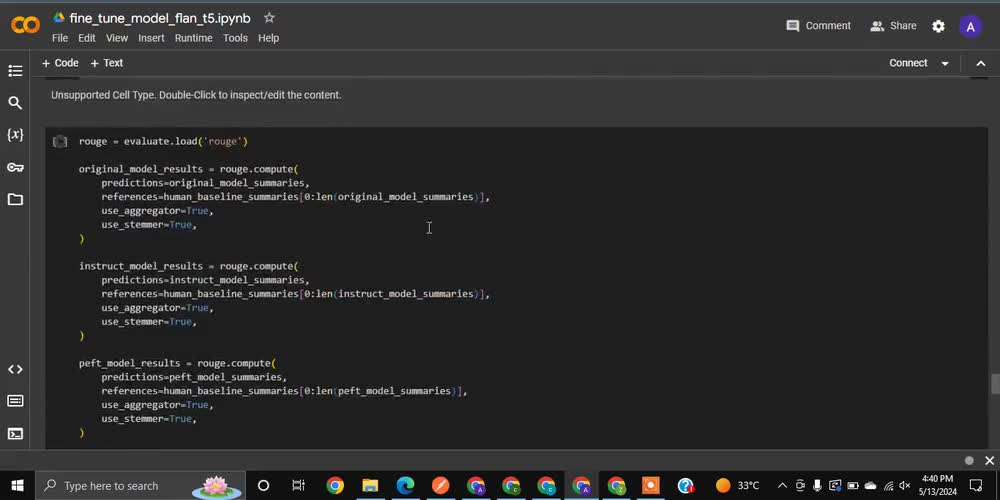Open the clock showing 4:40 PM
This screenshot has height=500, width=1000.
click(937, 485)
